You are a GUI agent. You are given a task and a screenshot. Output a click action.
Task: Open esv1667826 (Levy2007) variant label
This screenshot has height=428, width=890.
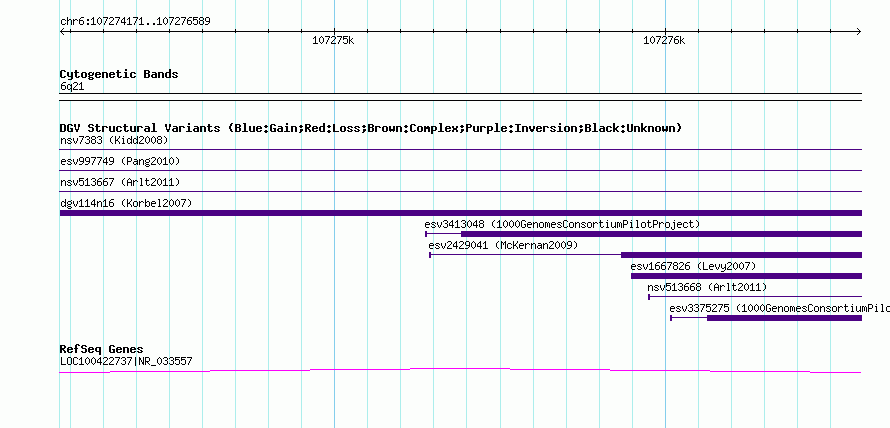pyautogui.click(x=693, y=266)
